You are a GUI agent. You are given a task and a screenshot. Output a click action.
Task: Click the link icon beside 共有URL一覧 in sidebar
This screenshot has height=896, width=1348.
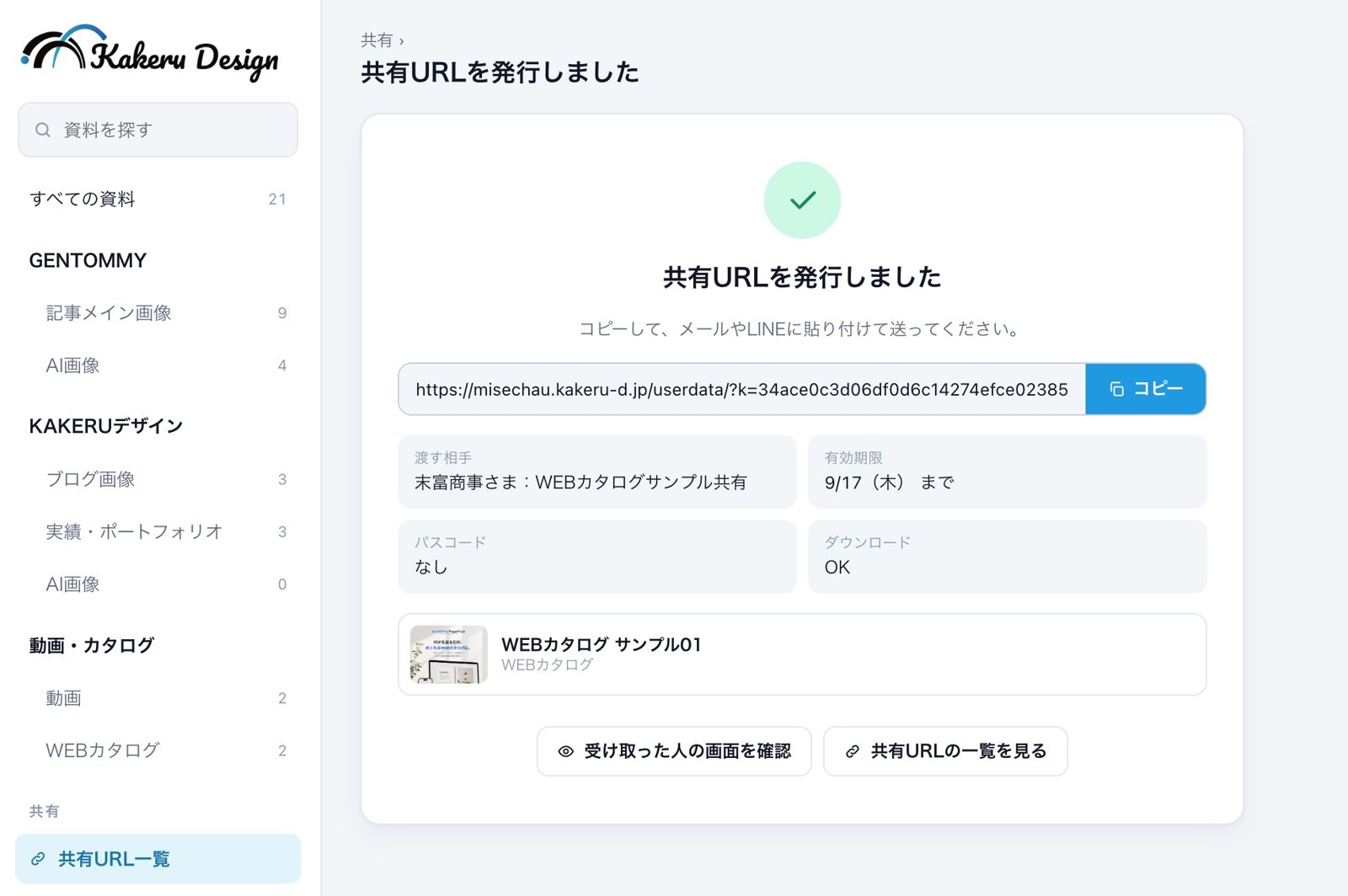pos(38,859)
